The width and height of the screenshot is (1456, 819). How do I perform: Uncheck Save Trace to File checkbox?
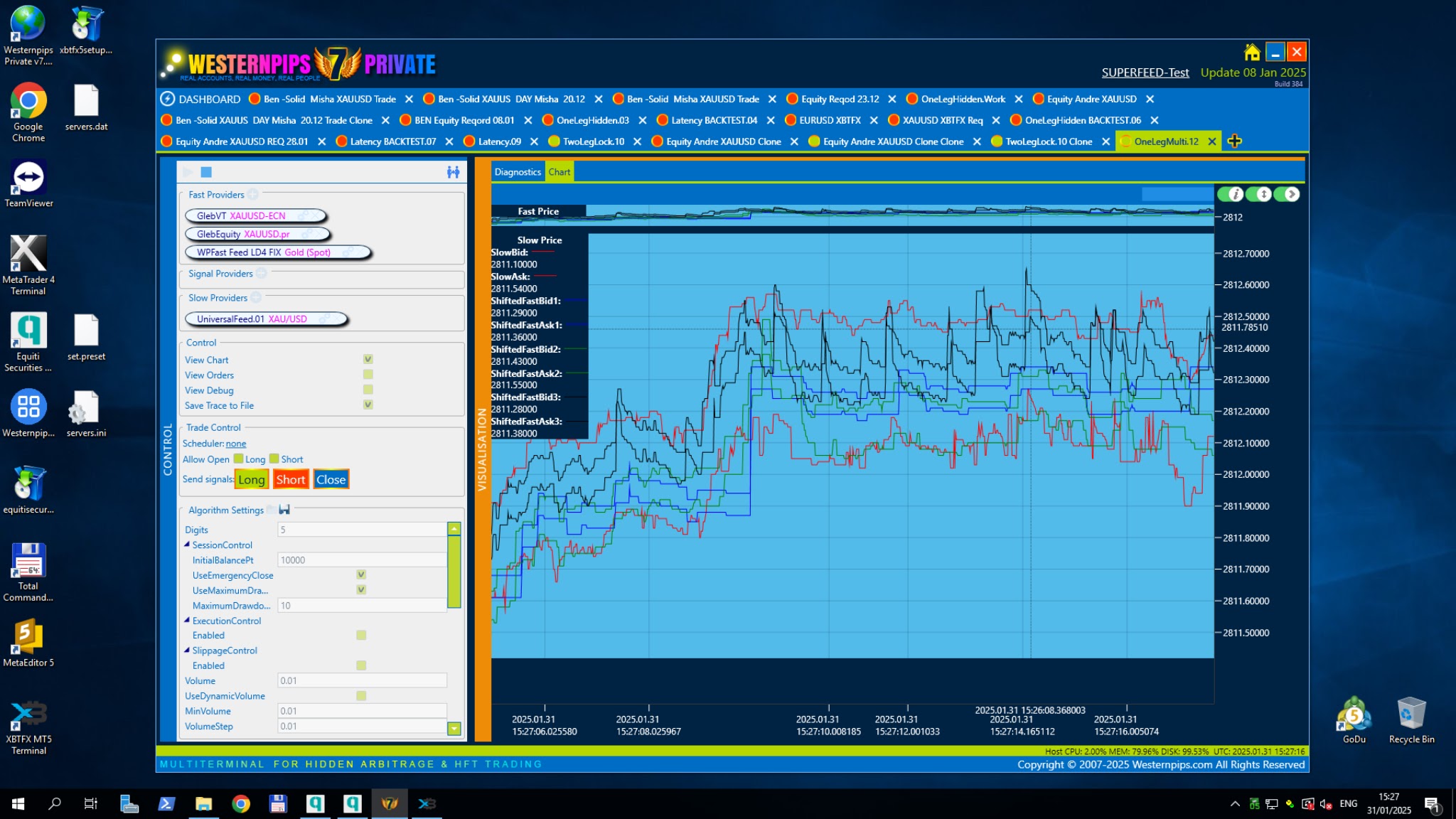(368, 405)
